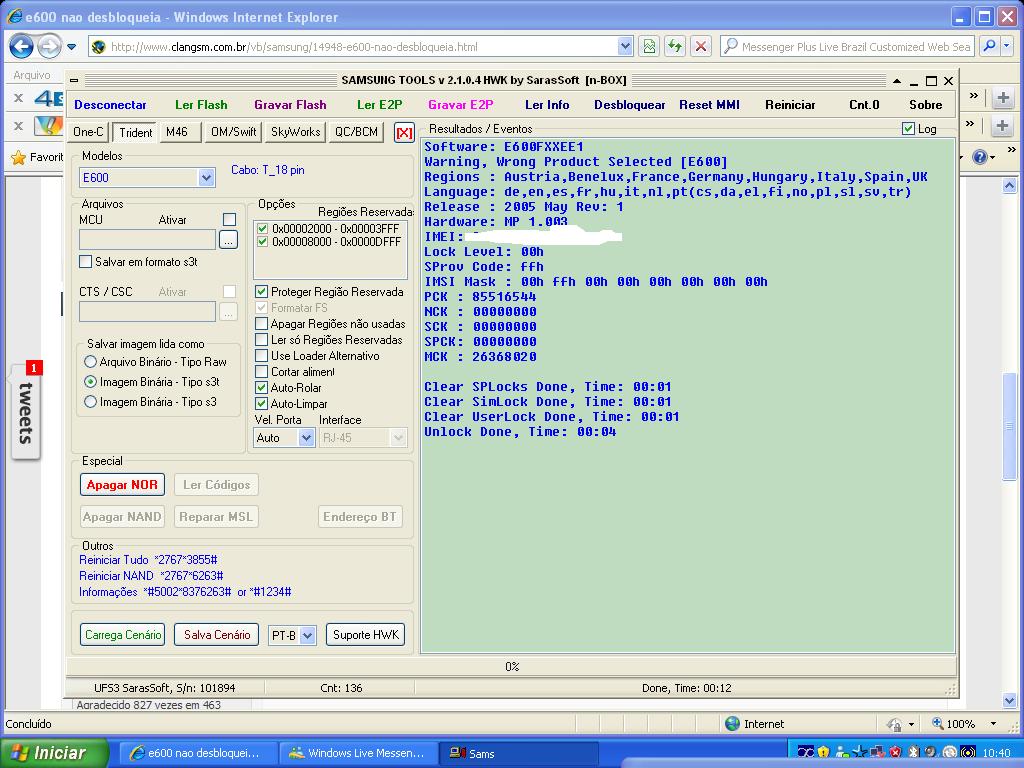
Task: Click Ler Info
Action: pos(547,104)
